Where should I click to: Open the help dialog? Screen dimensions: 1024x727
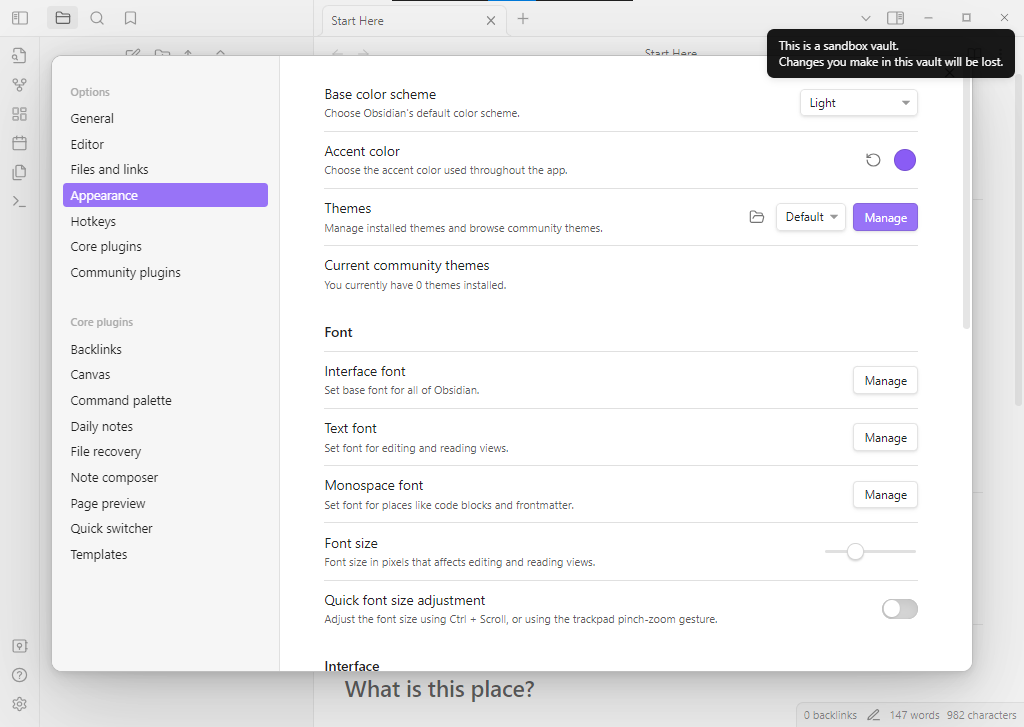click(x=19, y=675)
